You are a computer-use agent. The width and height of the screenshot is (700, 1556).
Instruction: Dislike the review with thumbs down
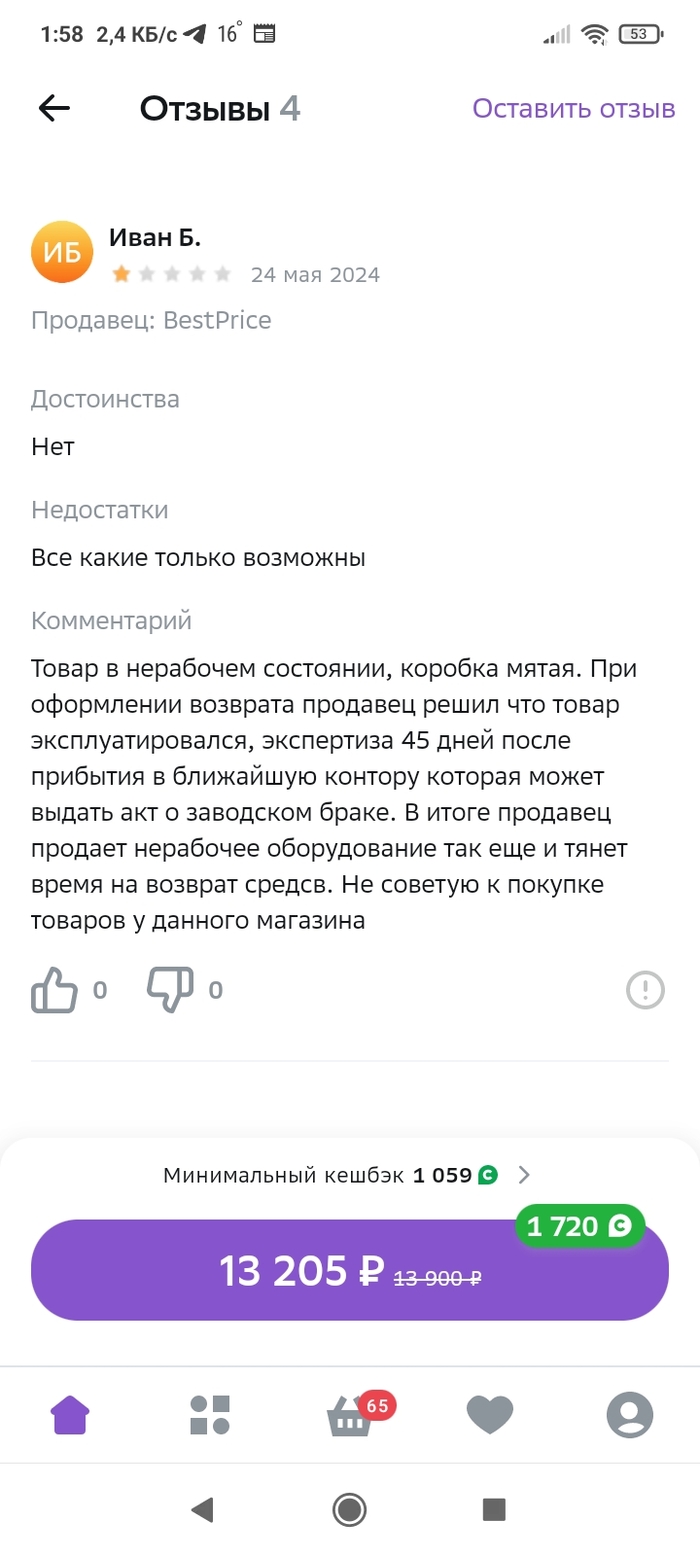[170, 990]
